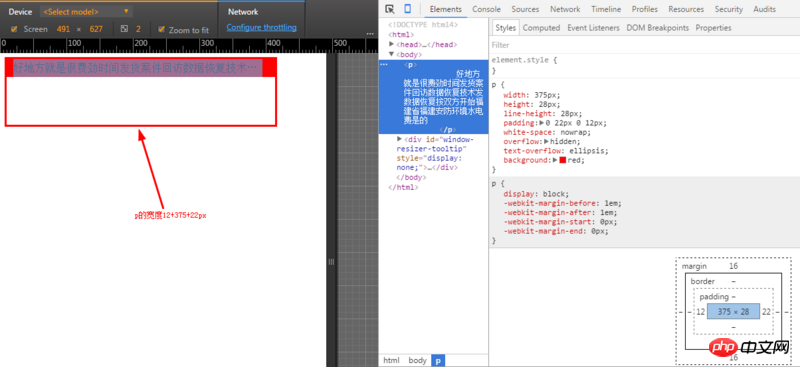The image size is (800, 367).
Task: Expand the window-resizer-tooltip div node
Action: tap(399, 139)
